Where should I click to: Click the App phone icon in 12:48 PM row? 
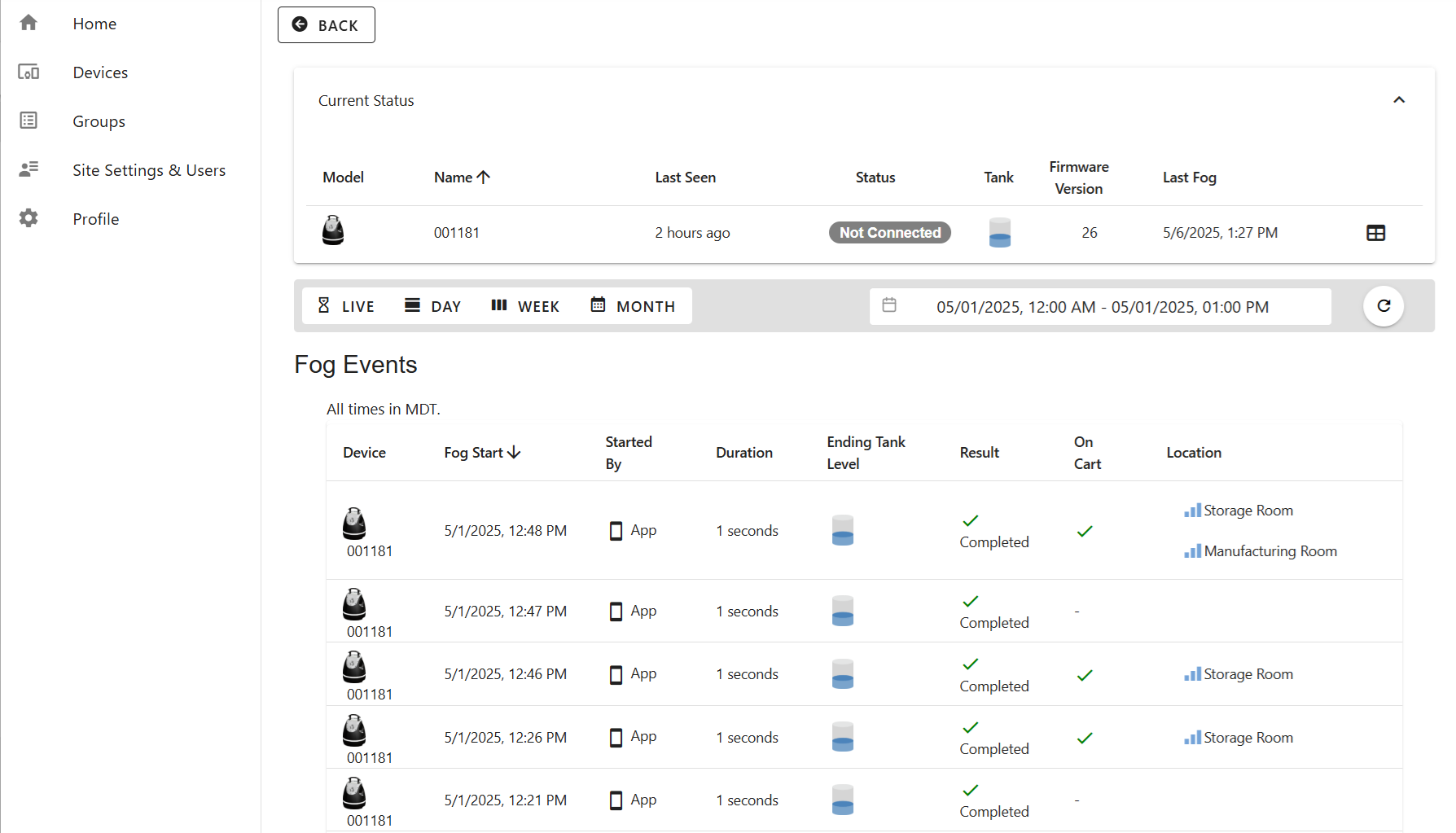(616, 531)
